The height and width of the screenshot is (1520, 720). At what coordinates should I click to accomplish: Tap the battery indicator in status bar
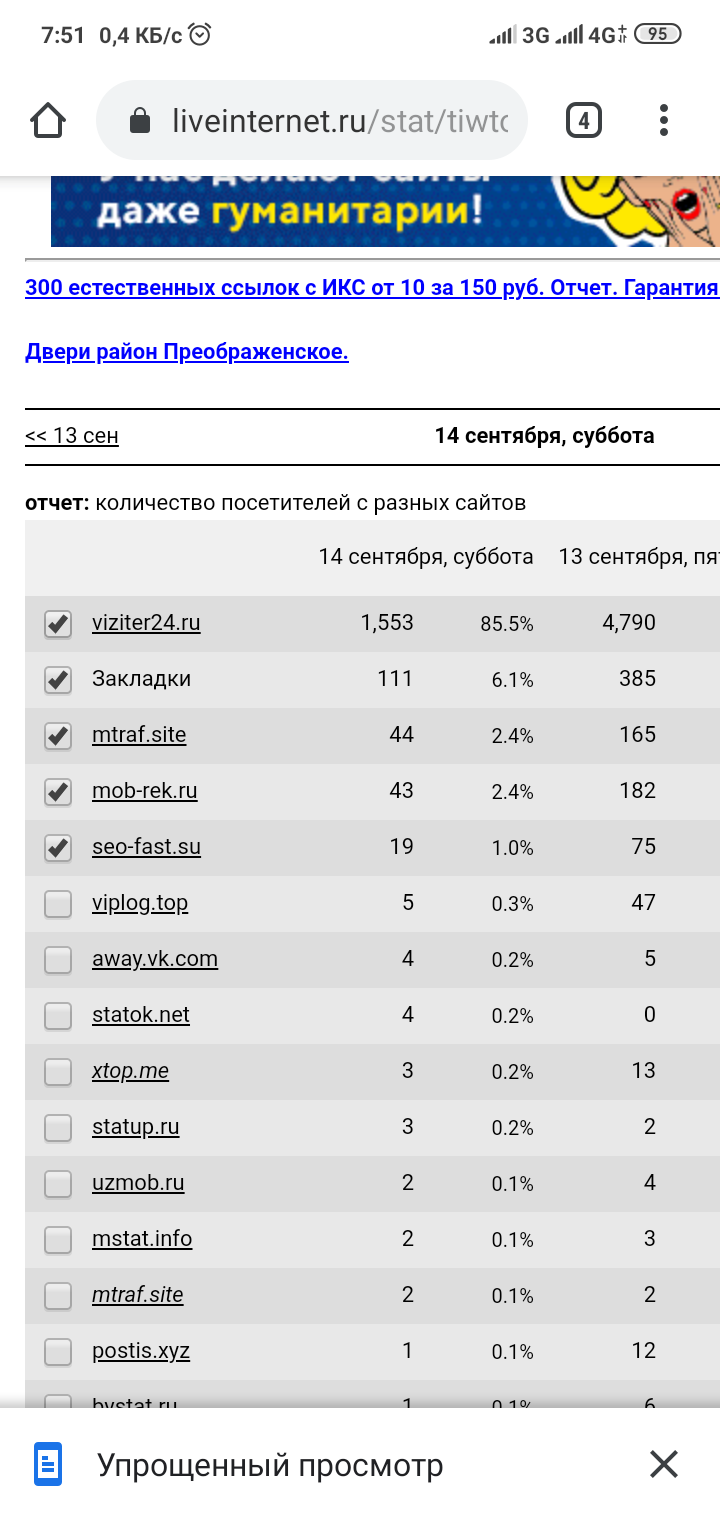tap(657, 35)
